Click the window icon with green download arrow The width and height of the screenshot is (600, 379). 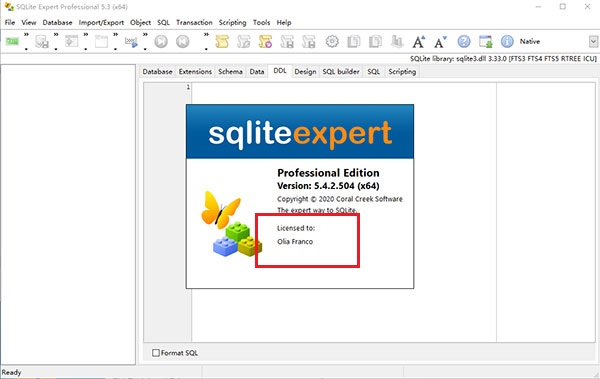486,41
